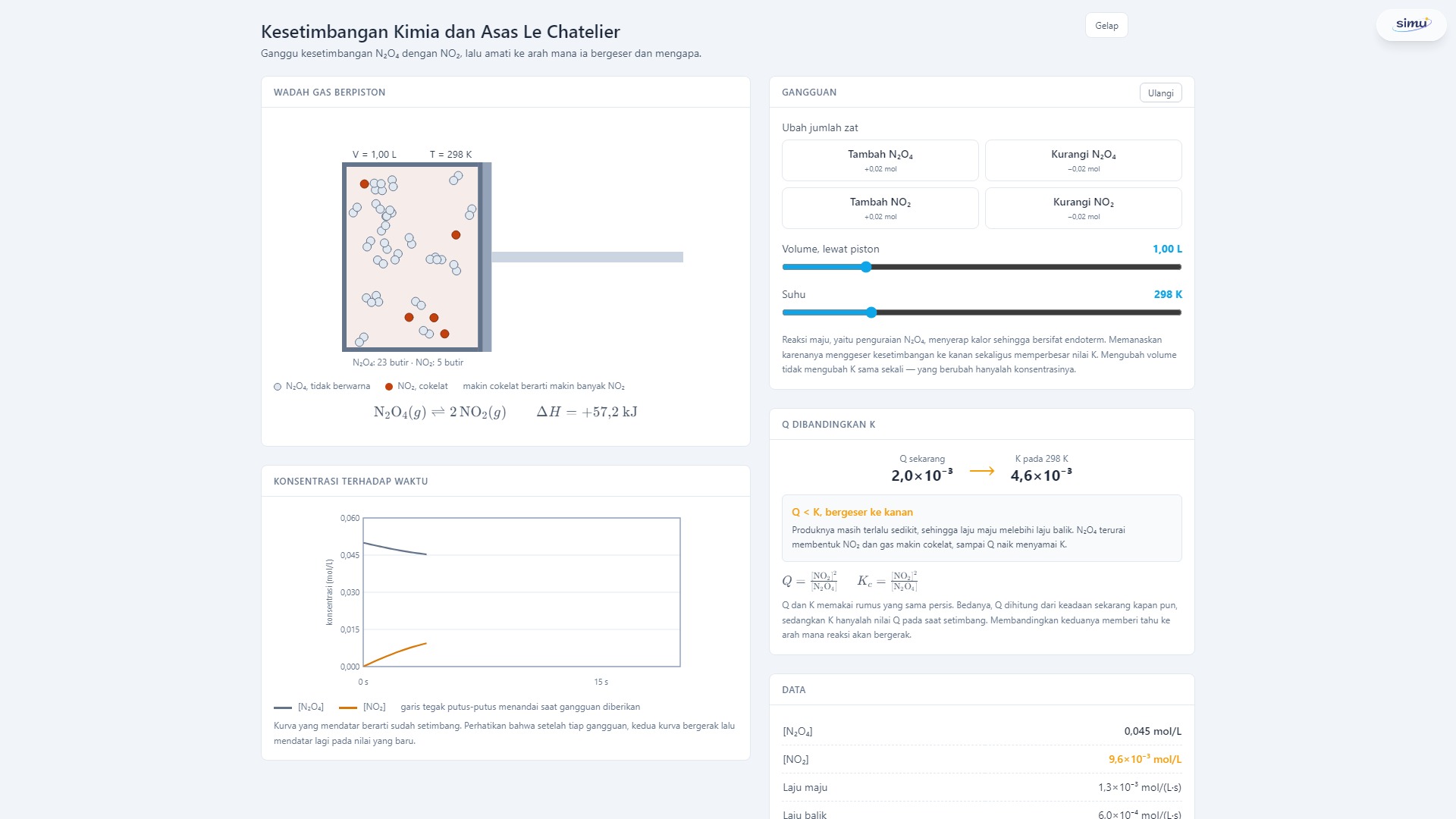Click the NO₂ brown legend dot
Screen dimensions: 1456x819
[x=389, y=387]
